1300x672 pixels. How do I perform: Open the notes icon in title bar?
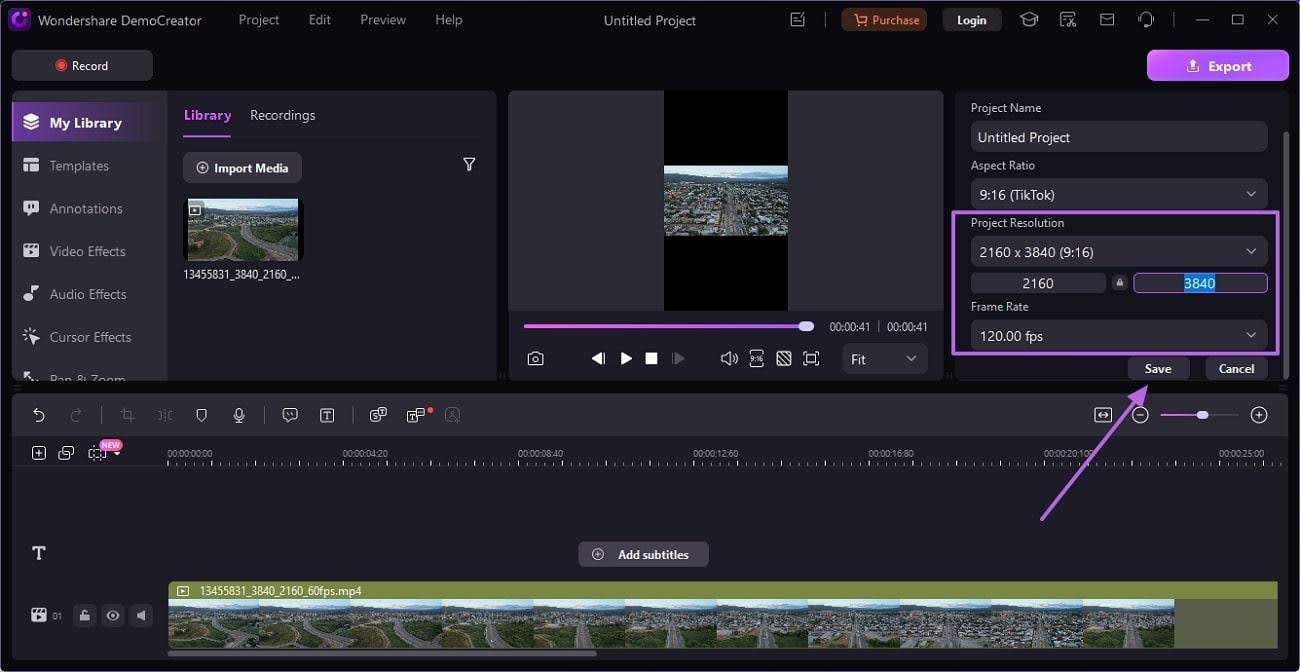[797, 20]
